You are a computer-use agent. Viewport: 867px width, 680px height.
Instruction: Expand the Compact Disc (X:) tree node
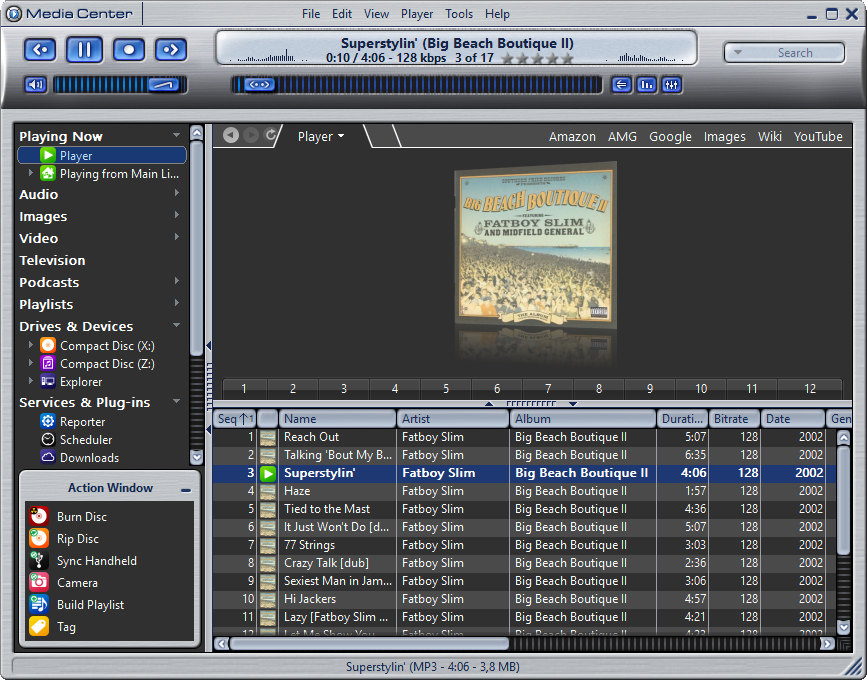pos(31,345)
